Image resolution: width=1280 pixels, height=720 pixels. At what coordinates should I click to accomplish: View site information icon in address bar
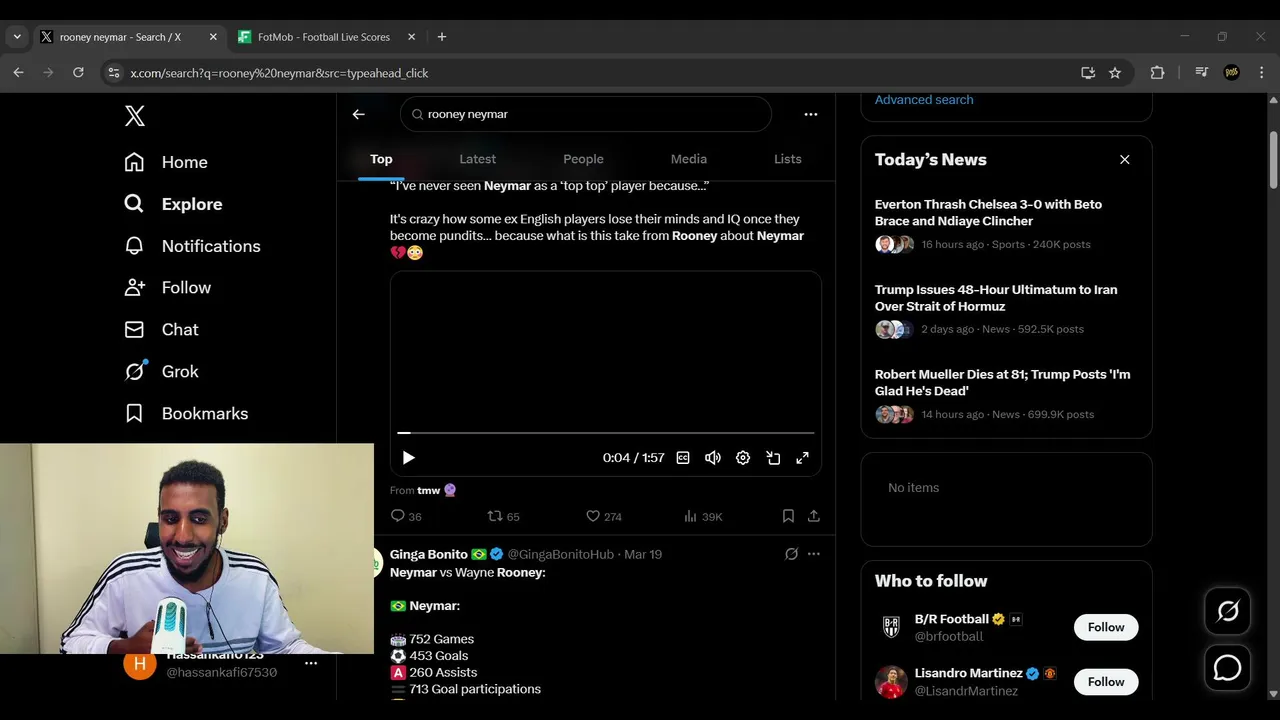pos(113,73)
